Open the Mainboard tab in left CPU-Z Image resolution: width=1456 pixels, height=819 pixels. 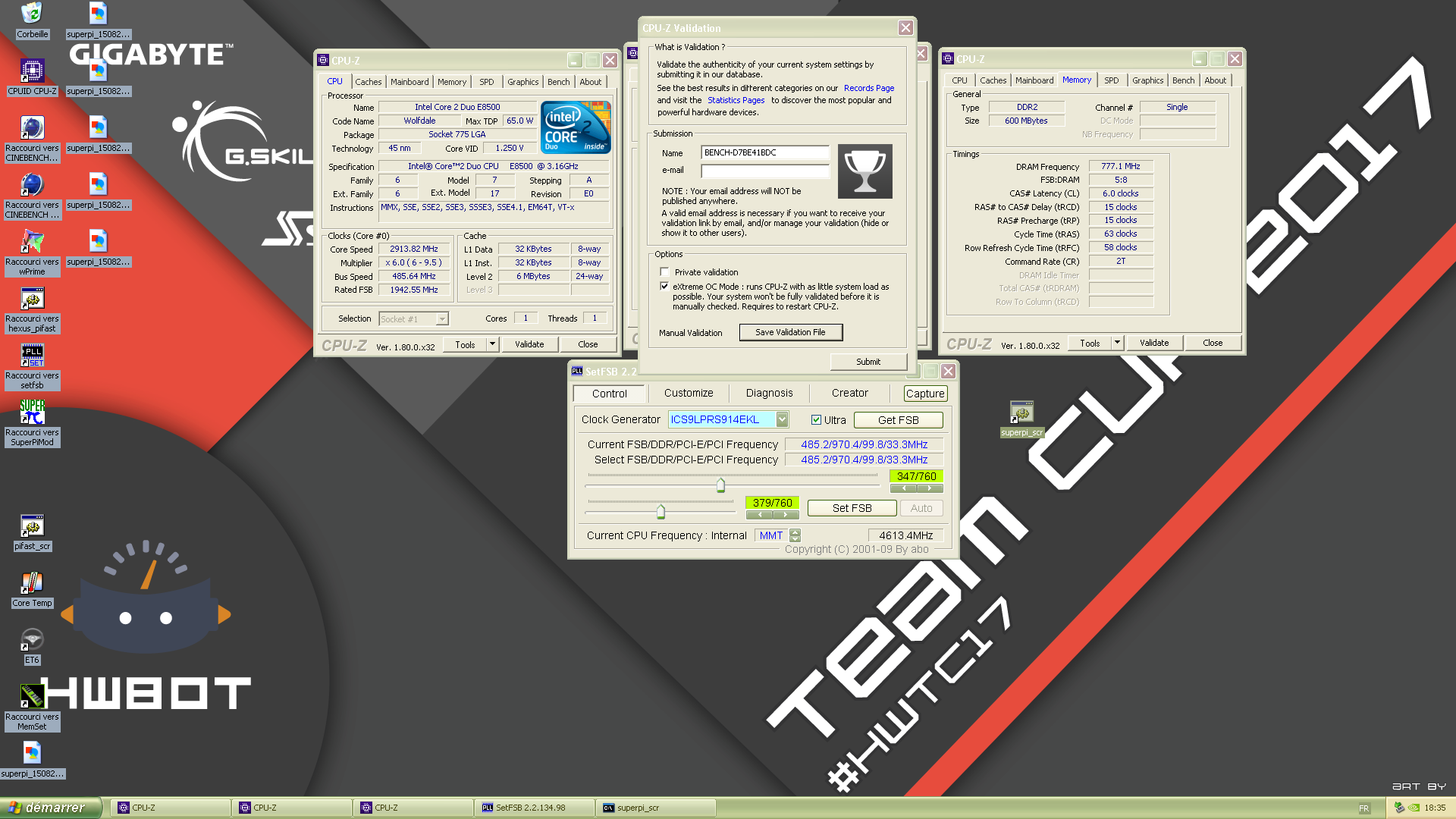pos(409,82)
